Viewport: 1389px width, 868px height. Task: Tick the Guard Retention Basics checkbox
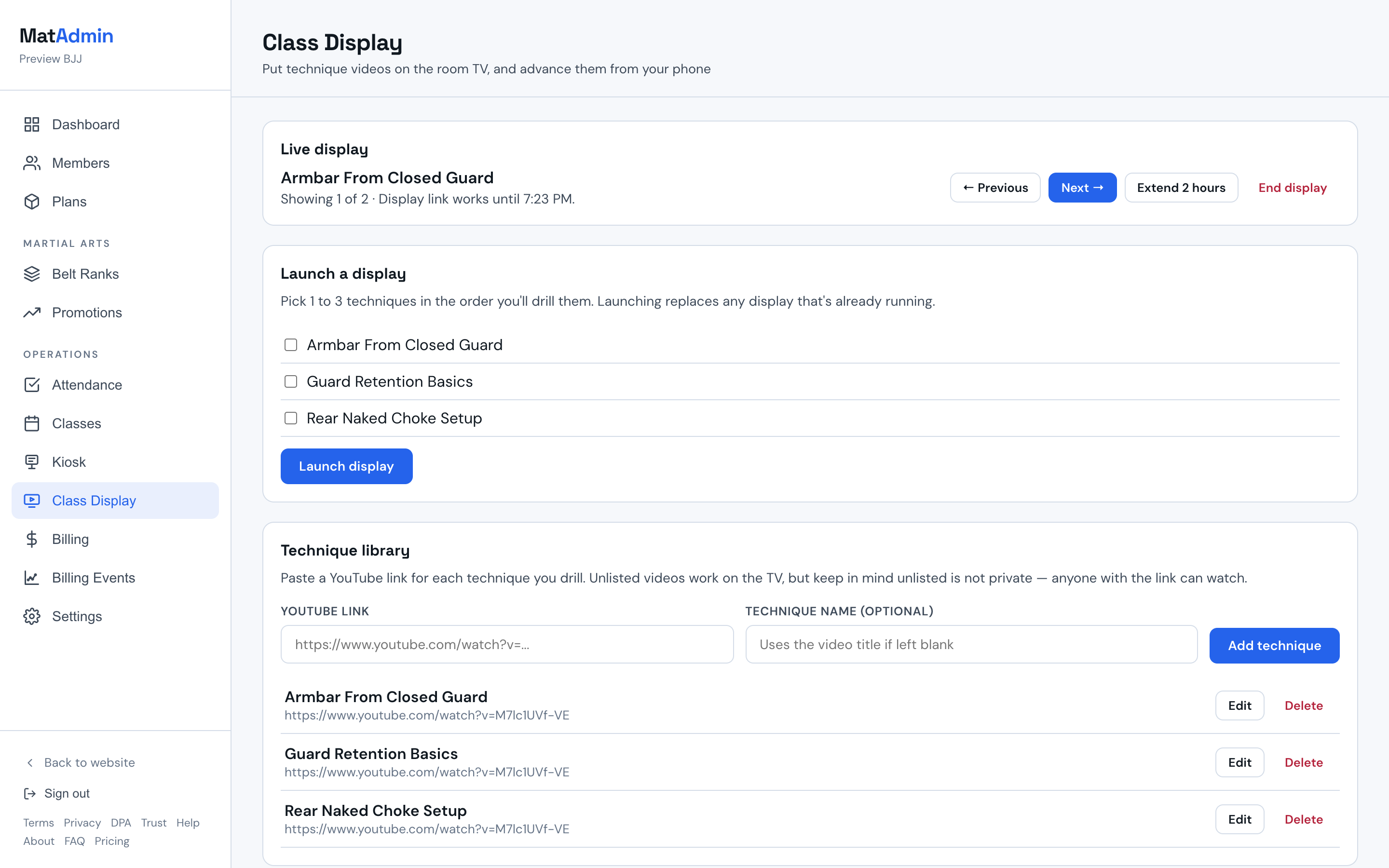[291, 381]
